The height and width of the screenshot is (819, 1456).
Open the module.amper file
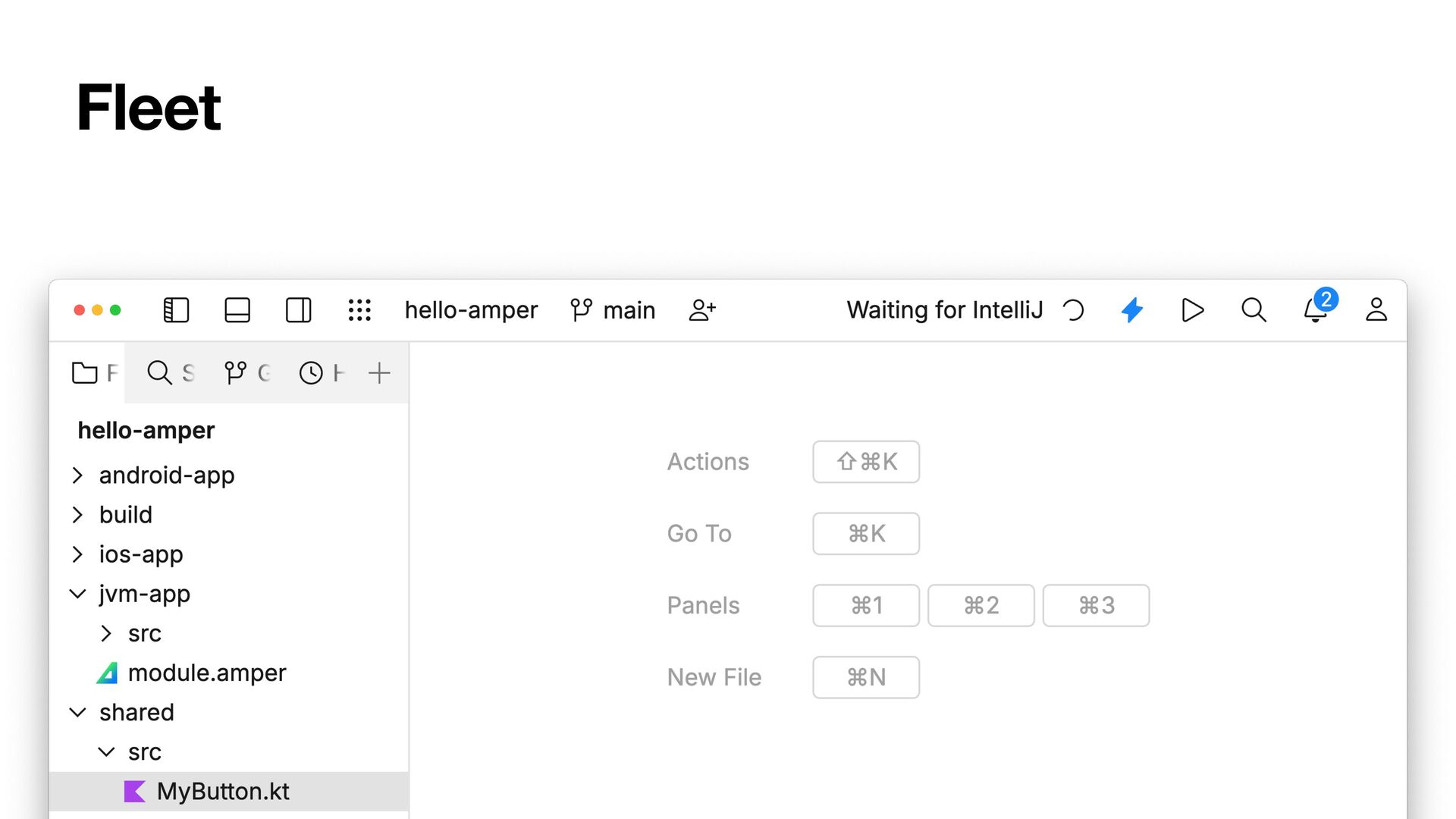pos(207,673)
